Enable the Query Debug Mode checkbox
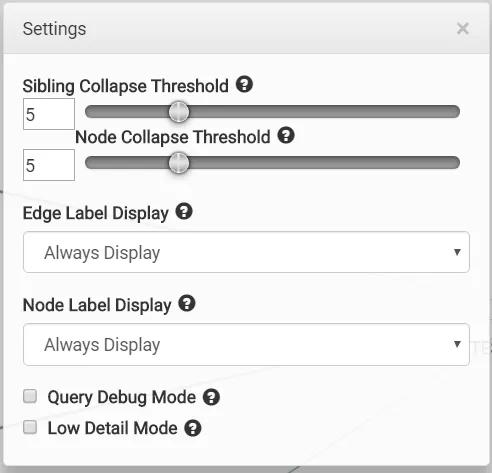This screenshot has width=492, height=473. pyautogui.click(x=30, y=396)
